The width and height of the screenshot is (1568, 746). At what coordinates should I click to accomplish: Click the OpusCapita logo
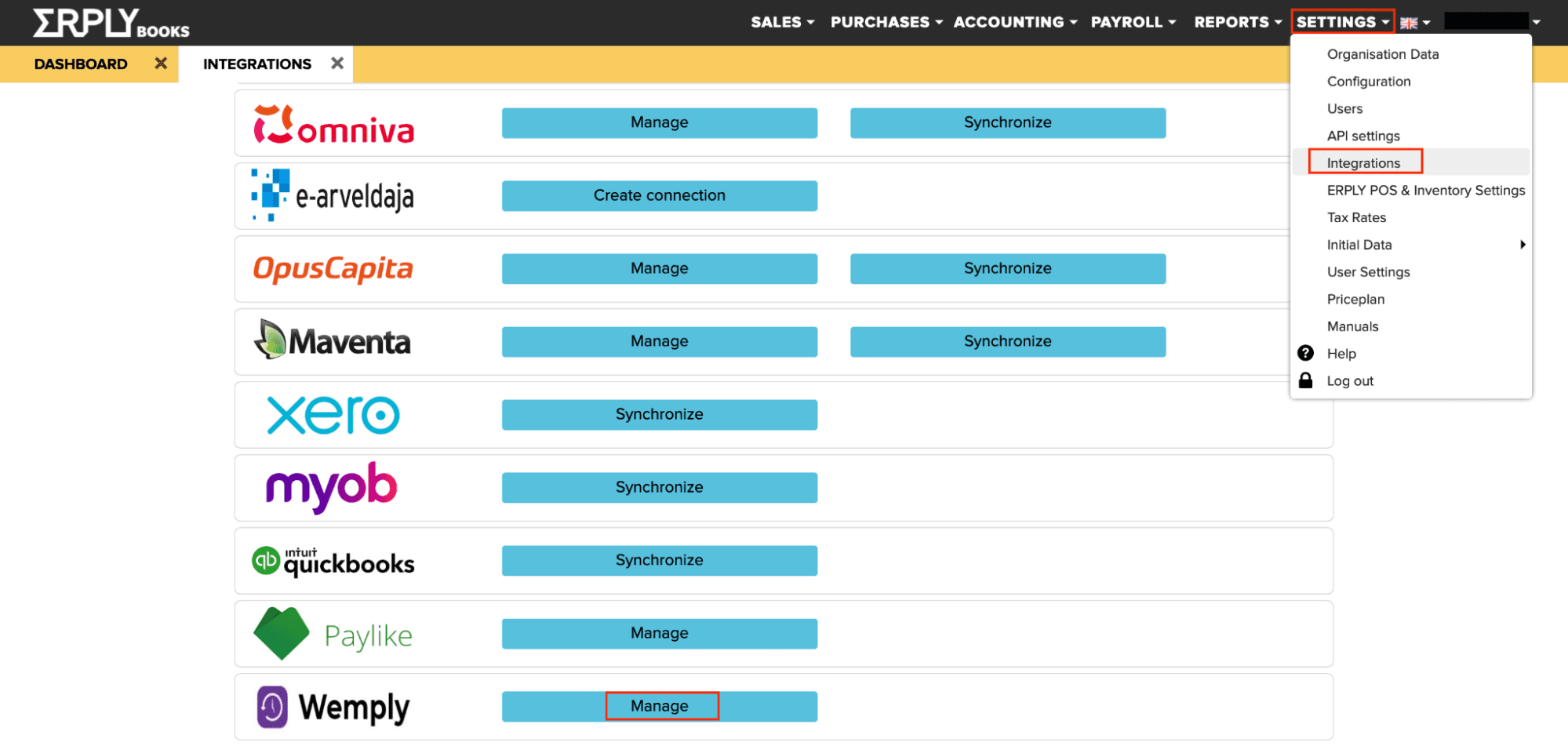tap(333, 269)
